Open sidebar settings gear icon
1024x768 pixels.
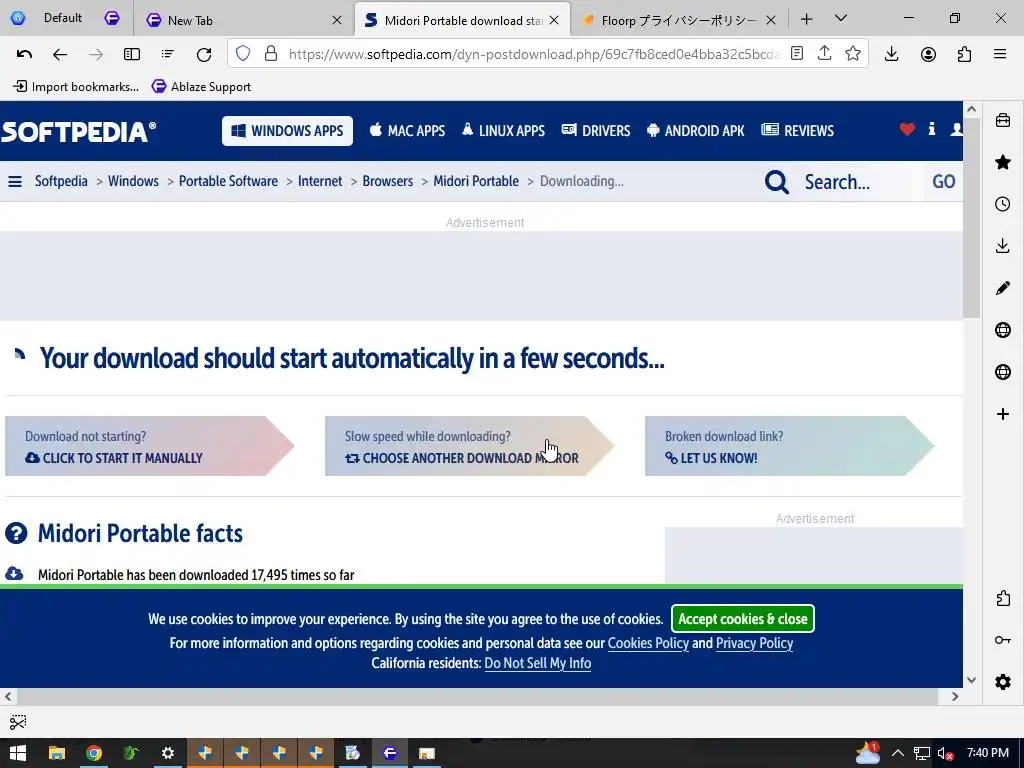[1003, 682]
